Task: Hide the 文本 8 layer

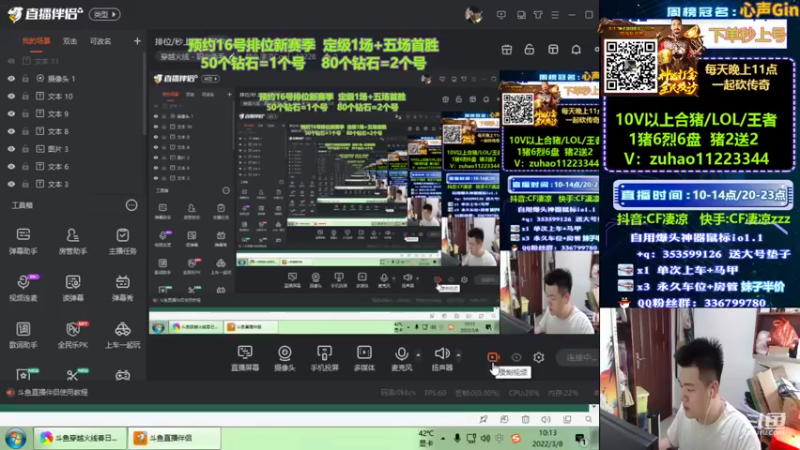Action: coord(11,131)
